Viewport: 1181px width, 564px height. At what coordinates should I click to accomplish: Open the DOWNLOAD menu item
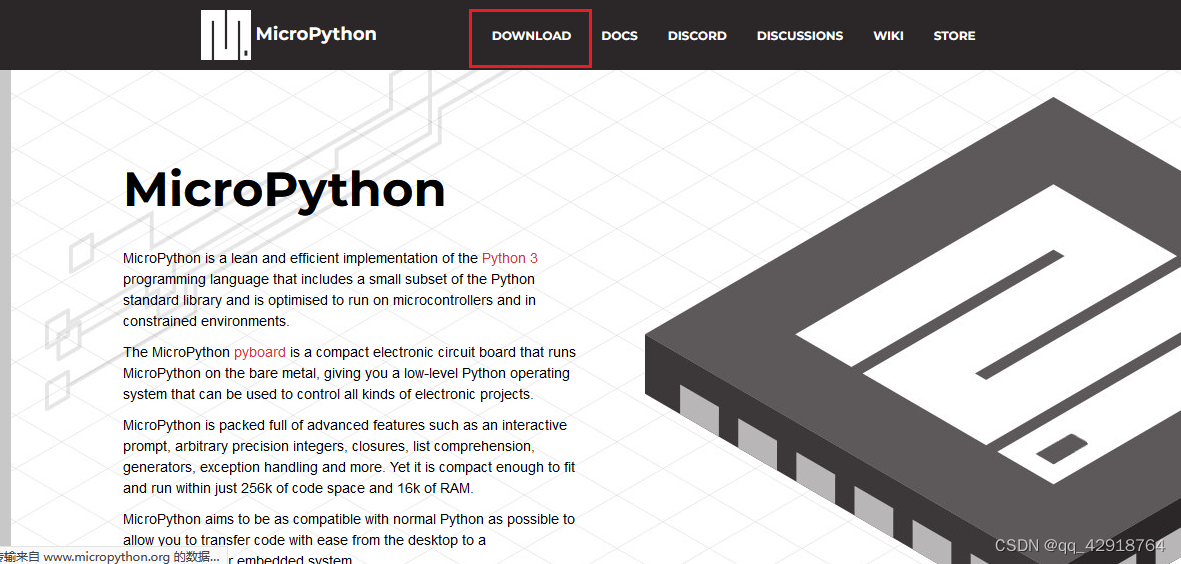point(531,35)
